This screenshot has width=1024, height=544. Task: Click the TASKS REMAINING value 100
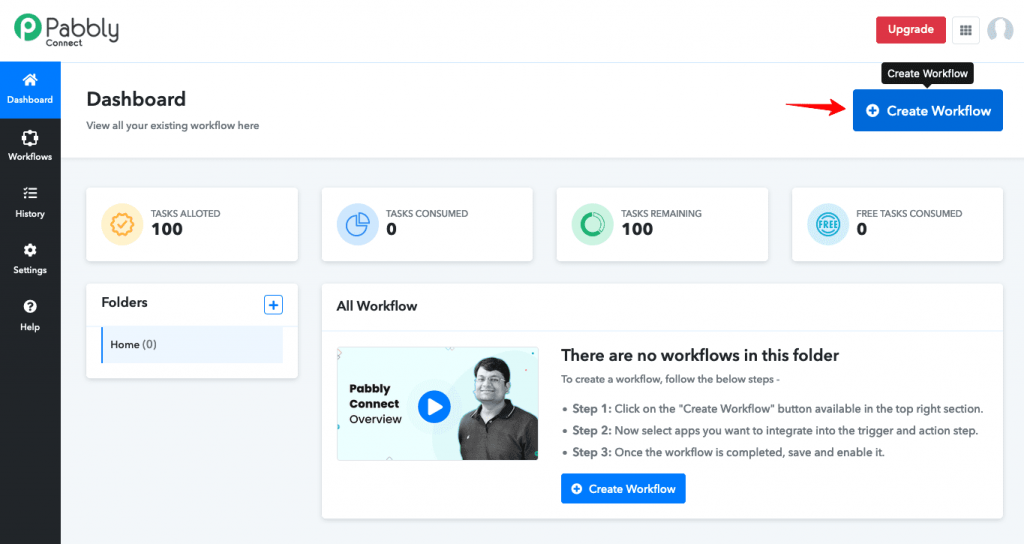click(637, 229)
